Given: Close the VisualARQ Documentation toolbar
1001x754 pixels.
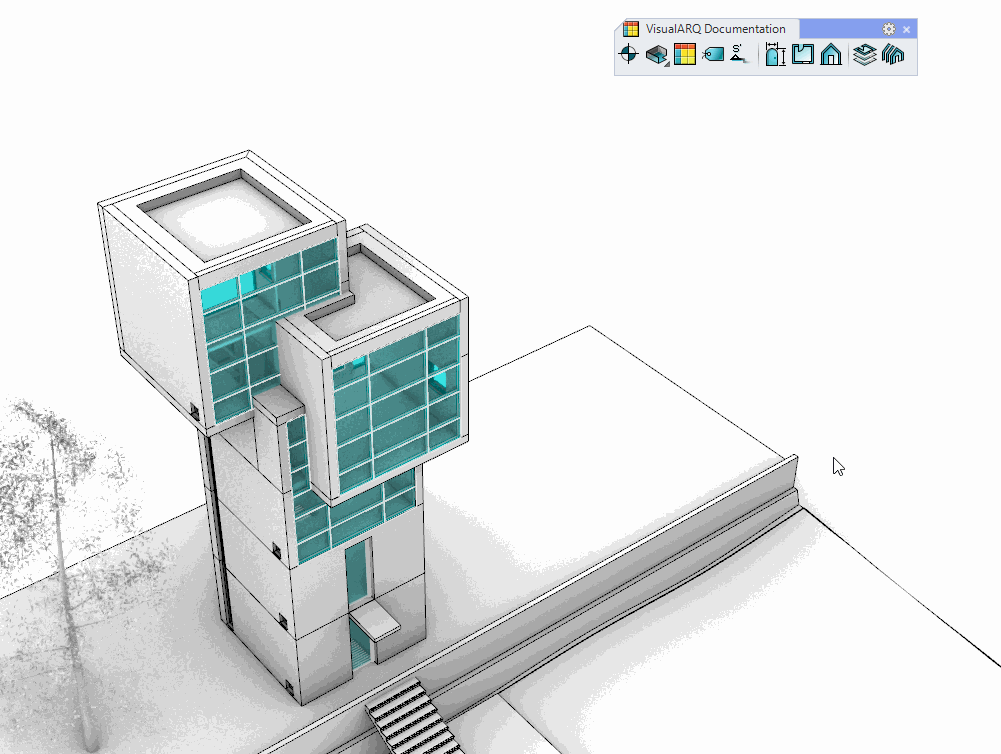Looking at the screenshot, I should (x=907, y=29).
